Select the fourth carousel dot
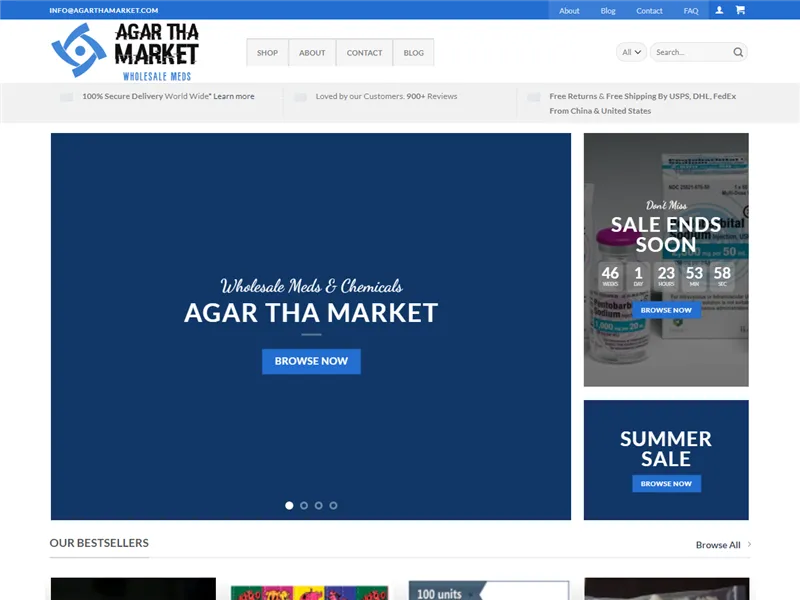The image size is (800, 600). pyautogui.click(x=332, y=506)
